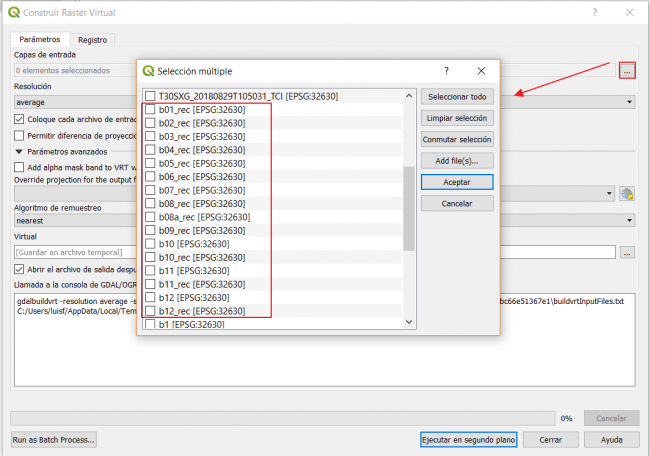Open CRS selector globe icon

tap(627, 193)
